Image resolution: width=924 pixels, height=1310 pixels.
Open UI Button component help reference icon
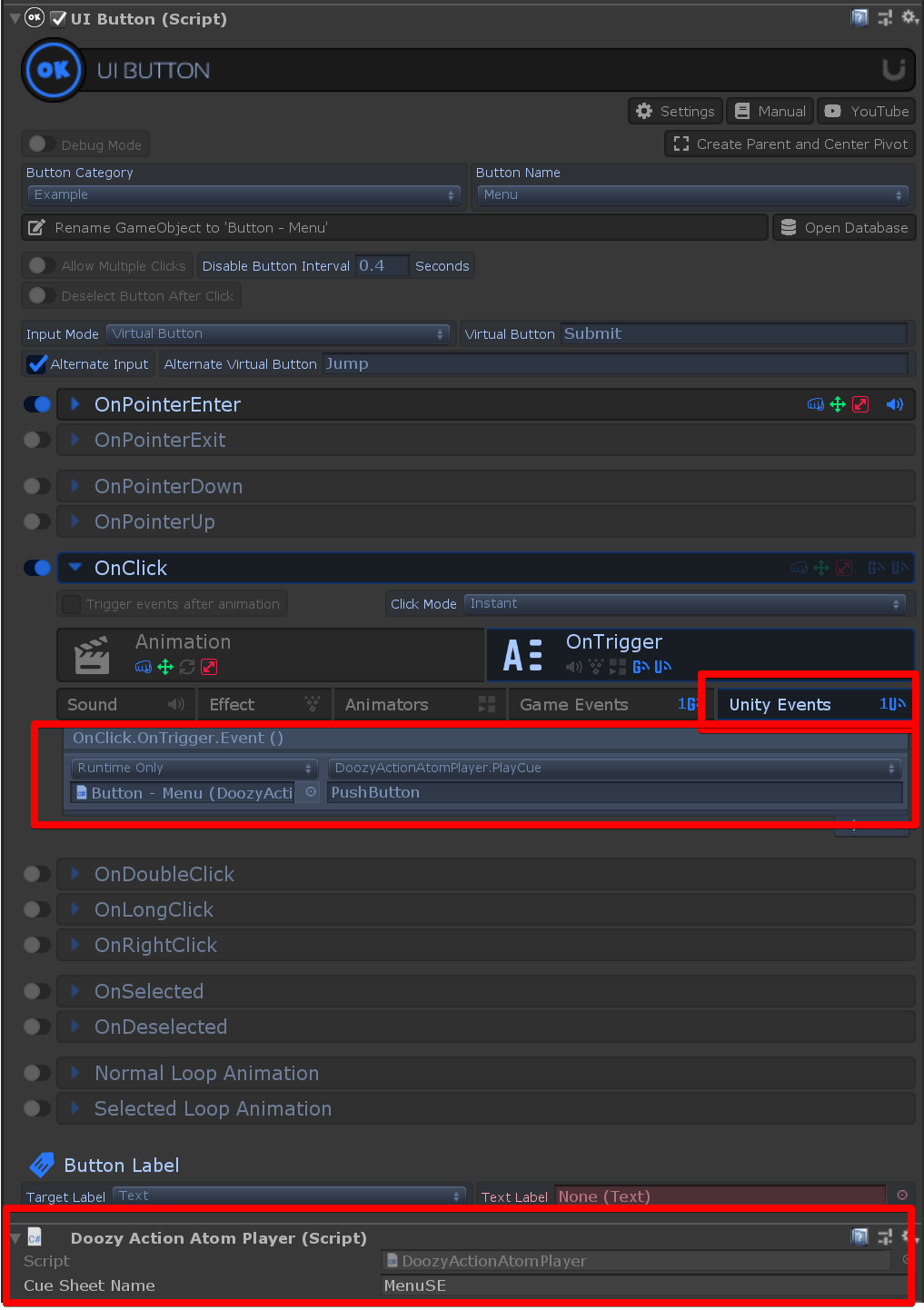point(859,18)
